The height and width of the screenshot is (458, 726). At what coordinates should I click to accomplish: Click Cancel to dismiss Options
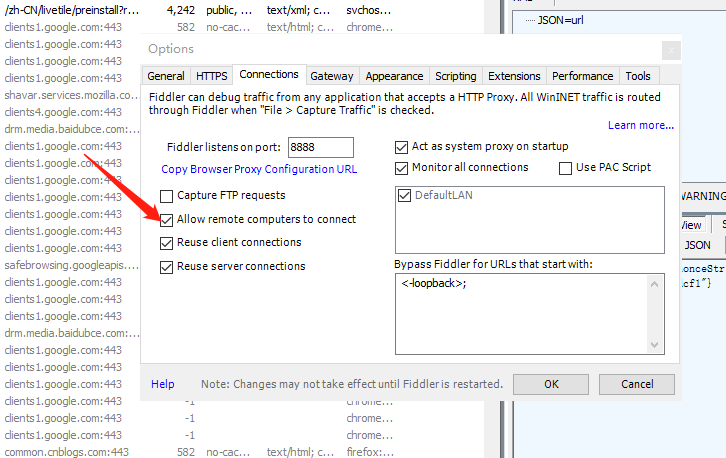(637, 384)
